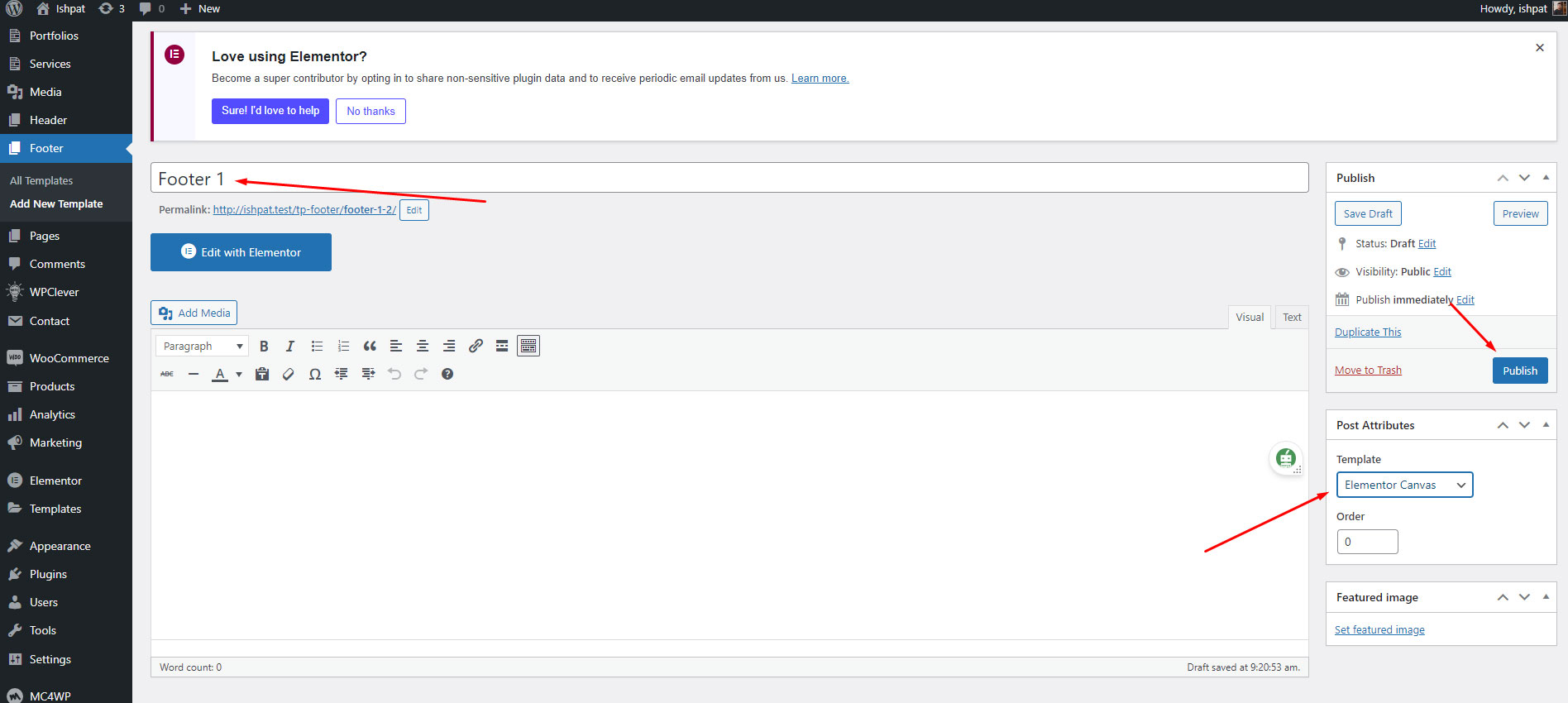Click the Order number field
The height and width of the screenshot is (703, 1568).
coord(1368,542)
